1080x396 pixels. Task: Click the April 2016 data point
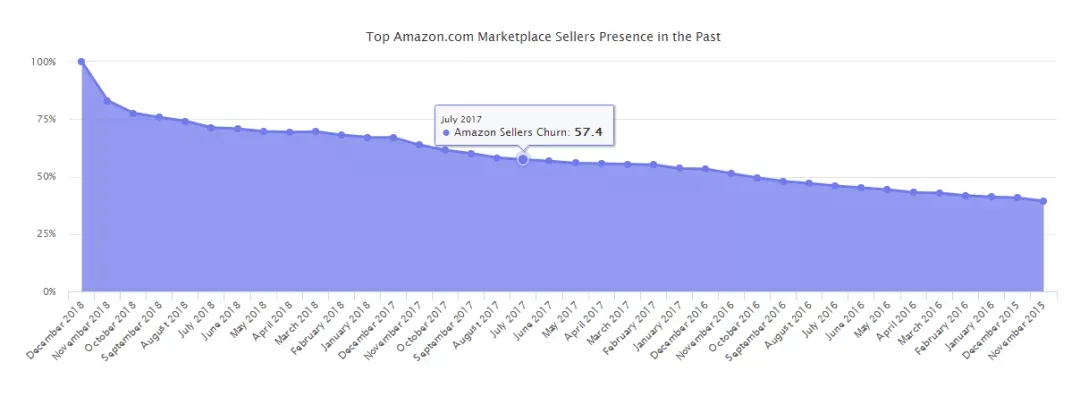click(x=913, y=193)
